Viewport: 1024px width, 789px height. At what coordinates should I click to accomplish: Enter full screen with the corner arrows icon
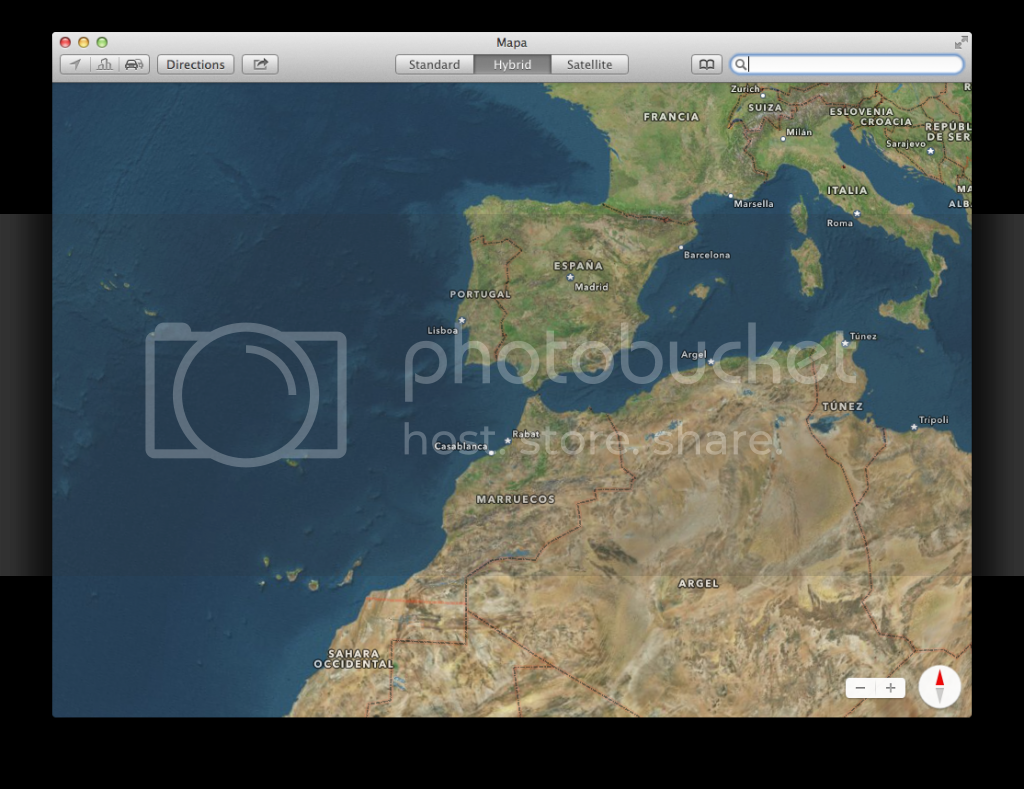(x=961, y=42)
